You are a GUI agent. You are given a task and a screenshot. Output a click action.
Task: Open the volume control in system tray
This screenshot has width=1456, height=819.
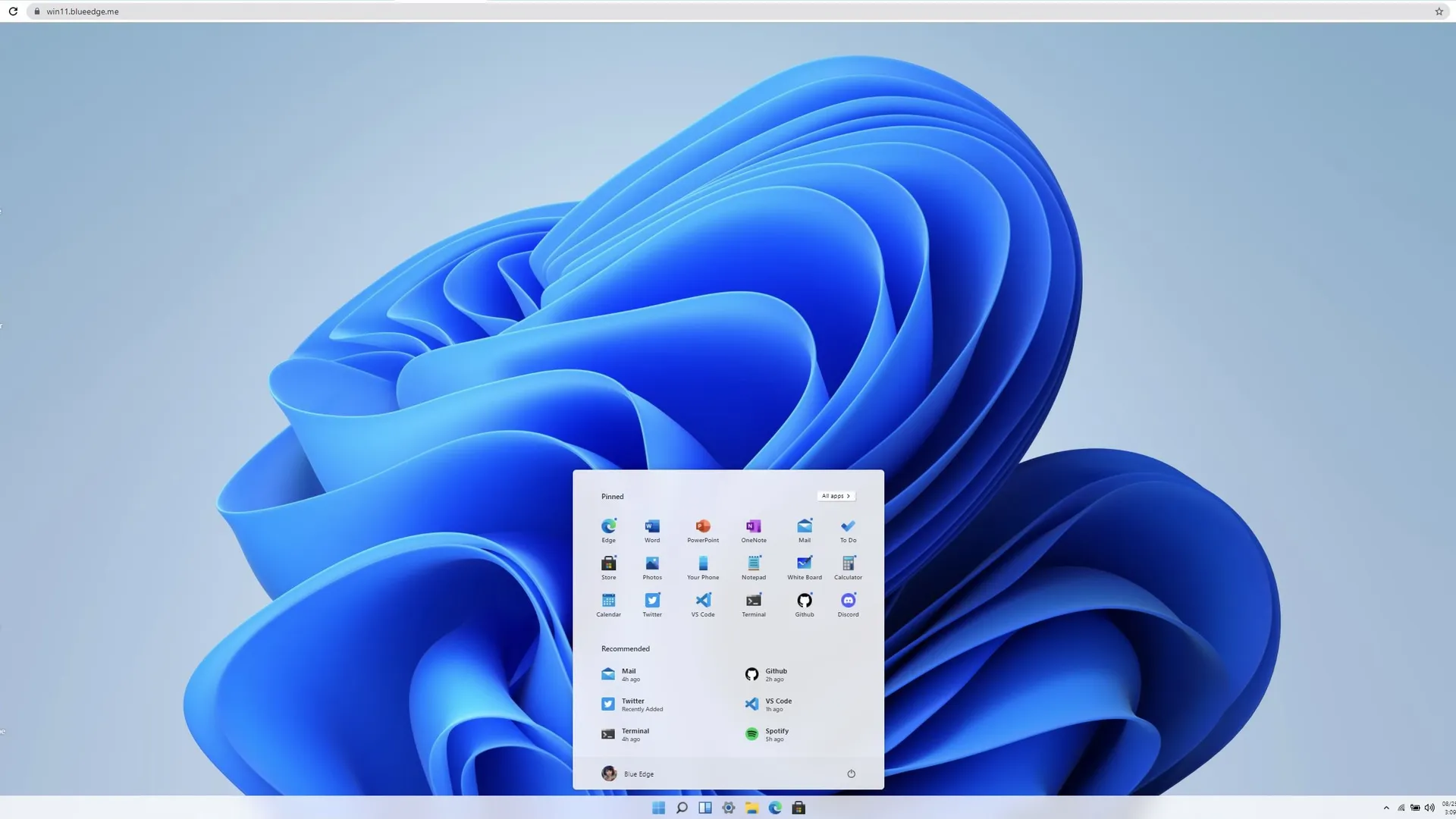(1429, 808)
